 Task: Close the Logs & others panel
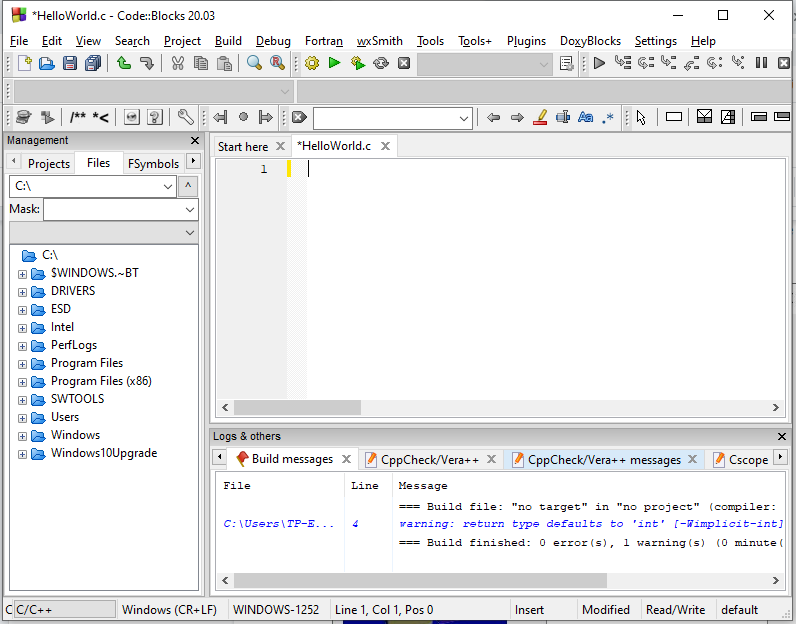[782, 437]
